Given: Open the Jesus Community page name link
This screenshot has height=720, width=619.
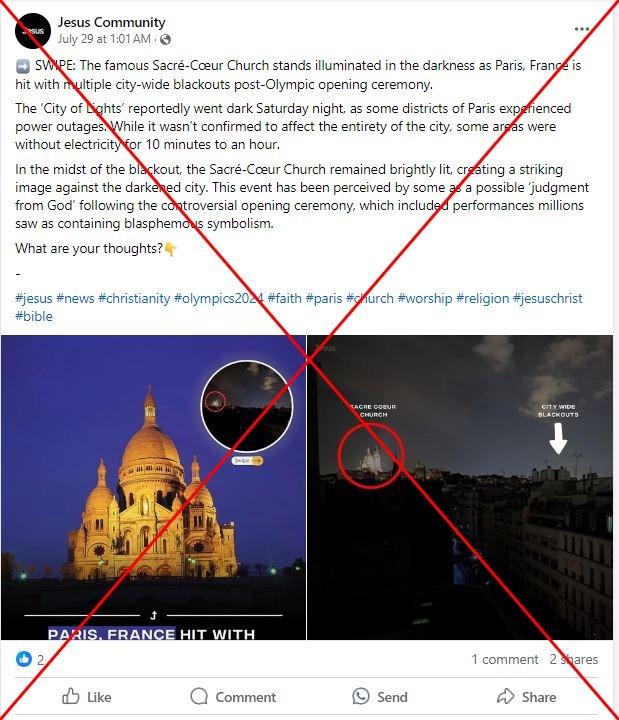Looking at the screenshot, I should [x=112, y=22].
